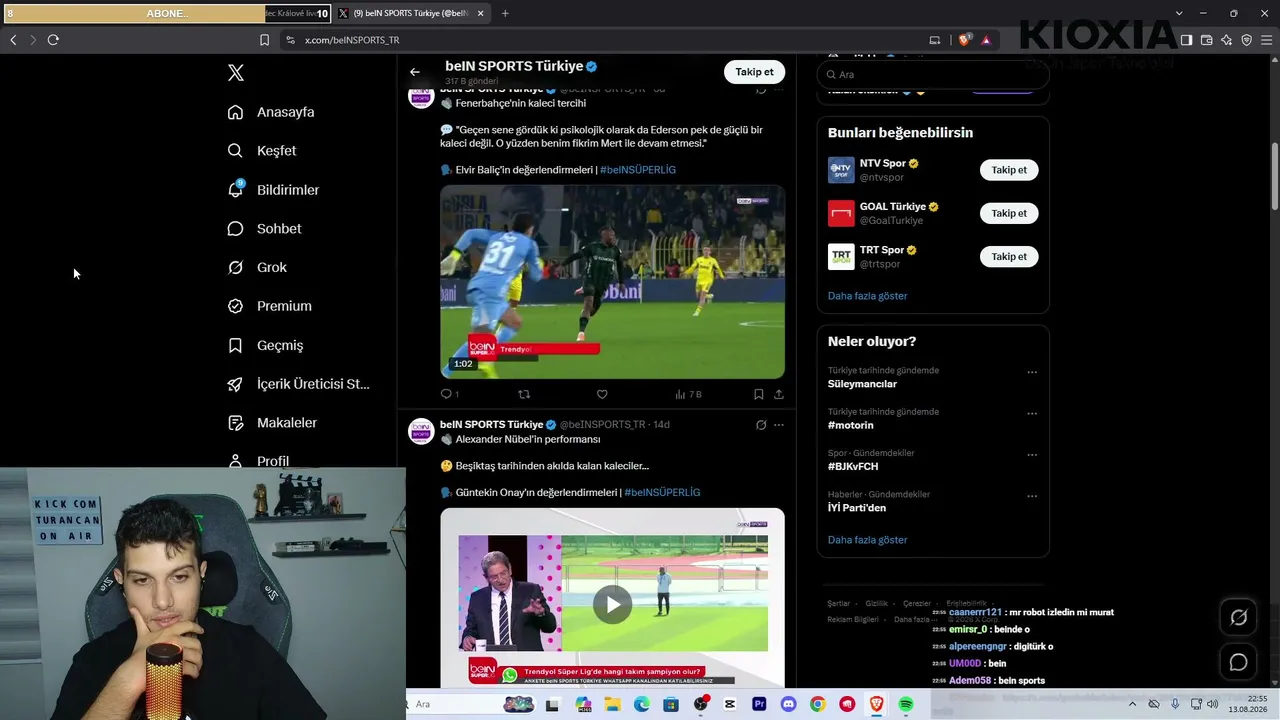Open more menu on Alexander Nübel tweet
1280x720 pixels.
(x=779, y=425)
